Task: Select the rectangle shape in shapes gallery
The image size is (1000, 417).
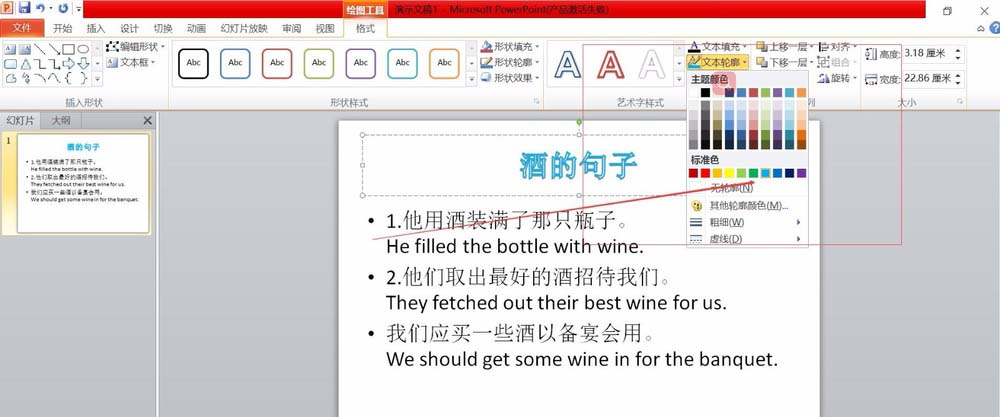Action: [68, 49]
